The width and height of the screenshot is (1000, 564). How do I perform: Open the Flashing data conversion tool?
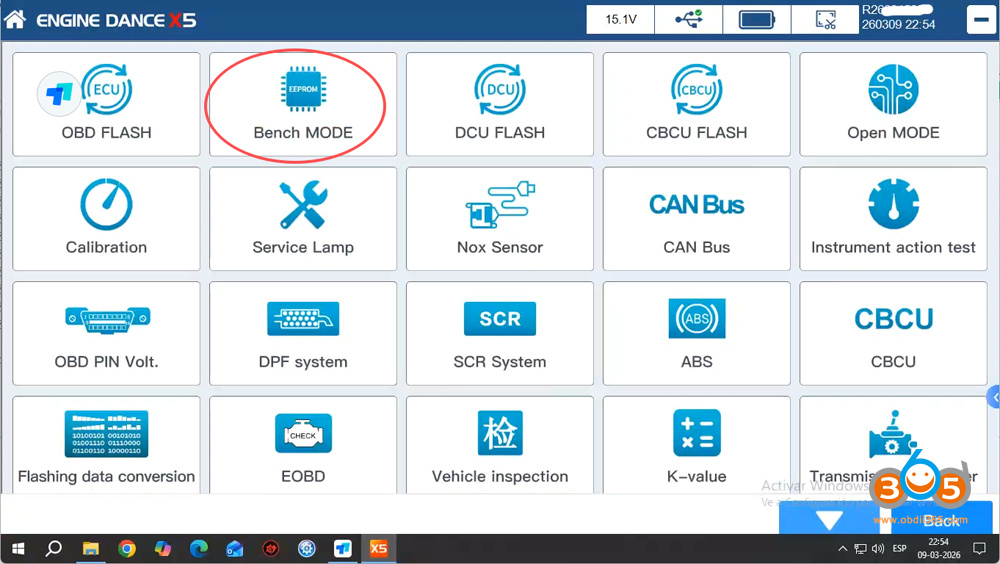(x=106, y=445)
